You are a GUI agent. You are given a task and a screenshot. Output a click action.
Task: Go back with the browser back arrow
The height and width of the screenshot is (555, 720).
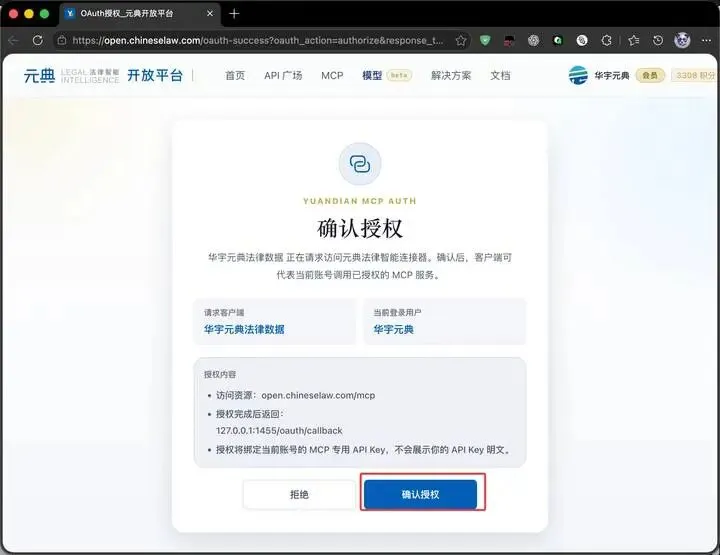point(13,40)
